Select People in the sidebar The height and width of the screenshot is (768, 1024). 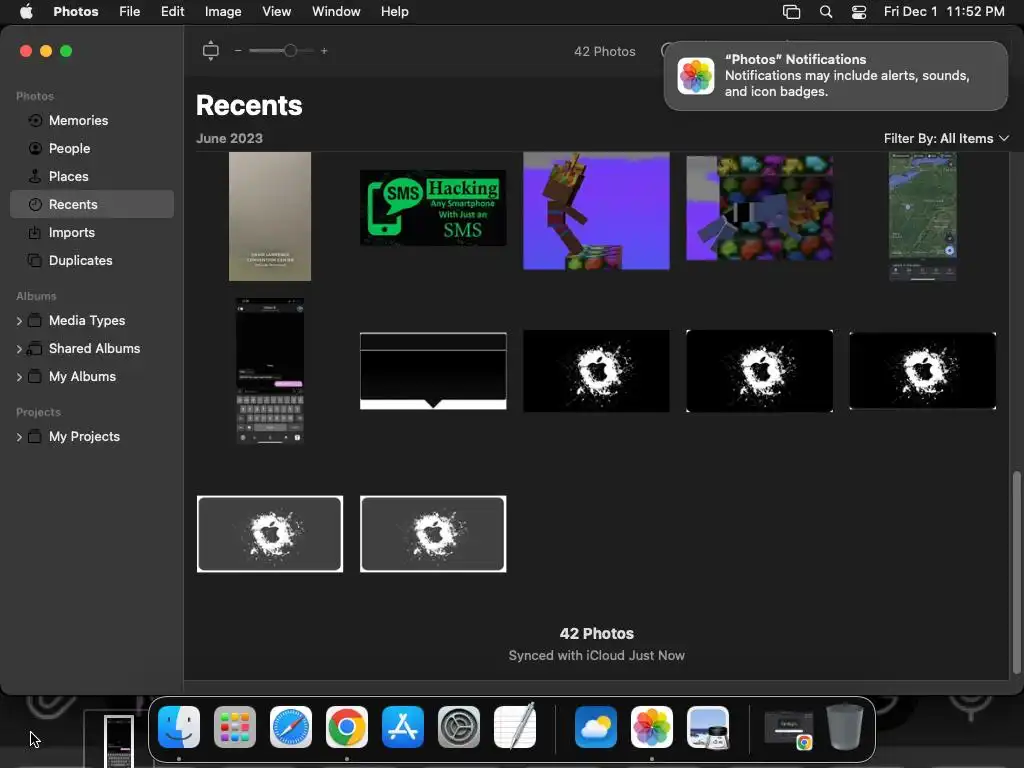click(x=91, y=148)
